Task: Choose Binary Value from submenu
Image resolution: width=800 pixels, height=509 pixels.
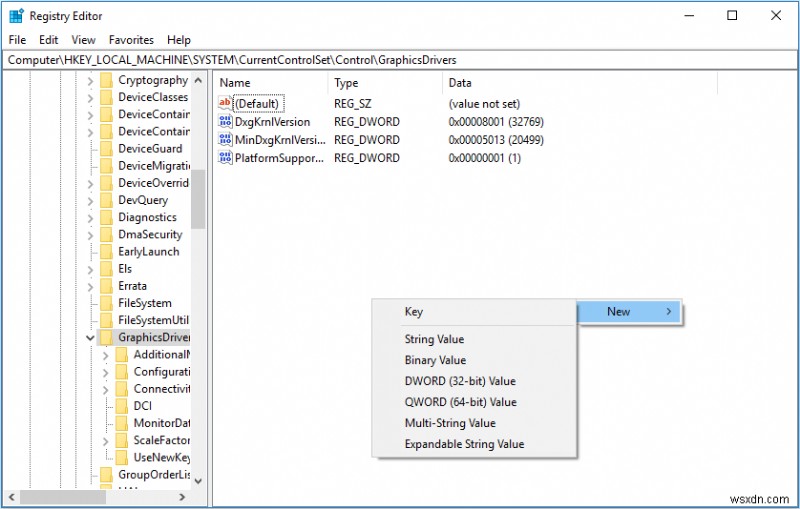Action: point(474,360)
